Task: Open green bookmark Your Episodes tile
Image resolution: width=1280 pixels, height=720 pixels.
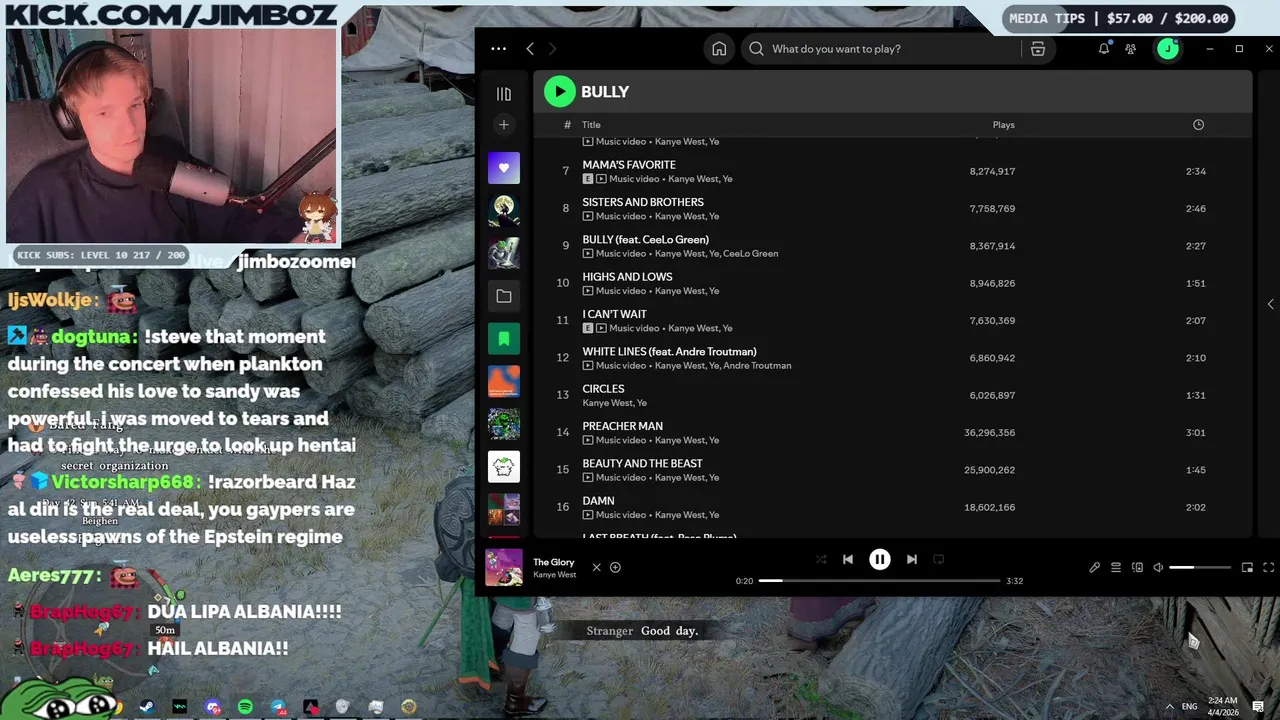Action: pos(504,339)
